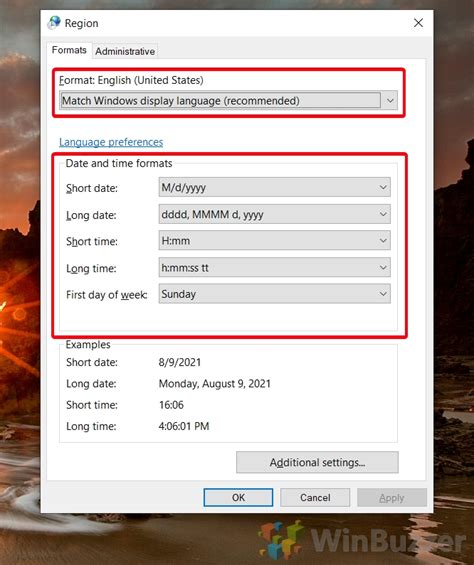Switch to the Formats tab

point(69,50)
